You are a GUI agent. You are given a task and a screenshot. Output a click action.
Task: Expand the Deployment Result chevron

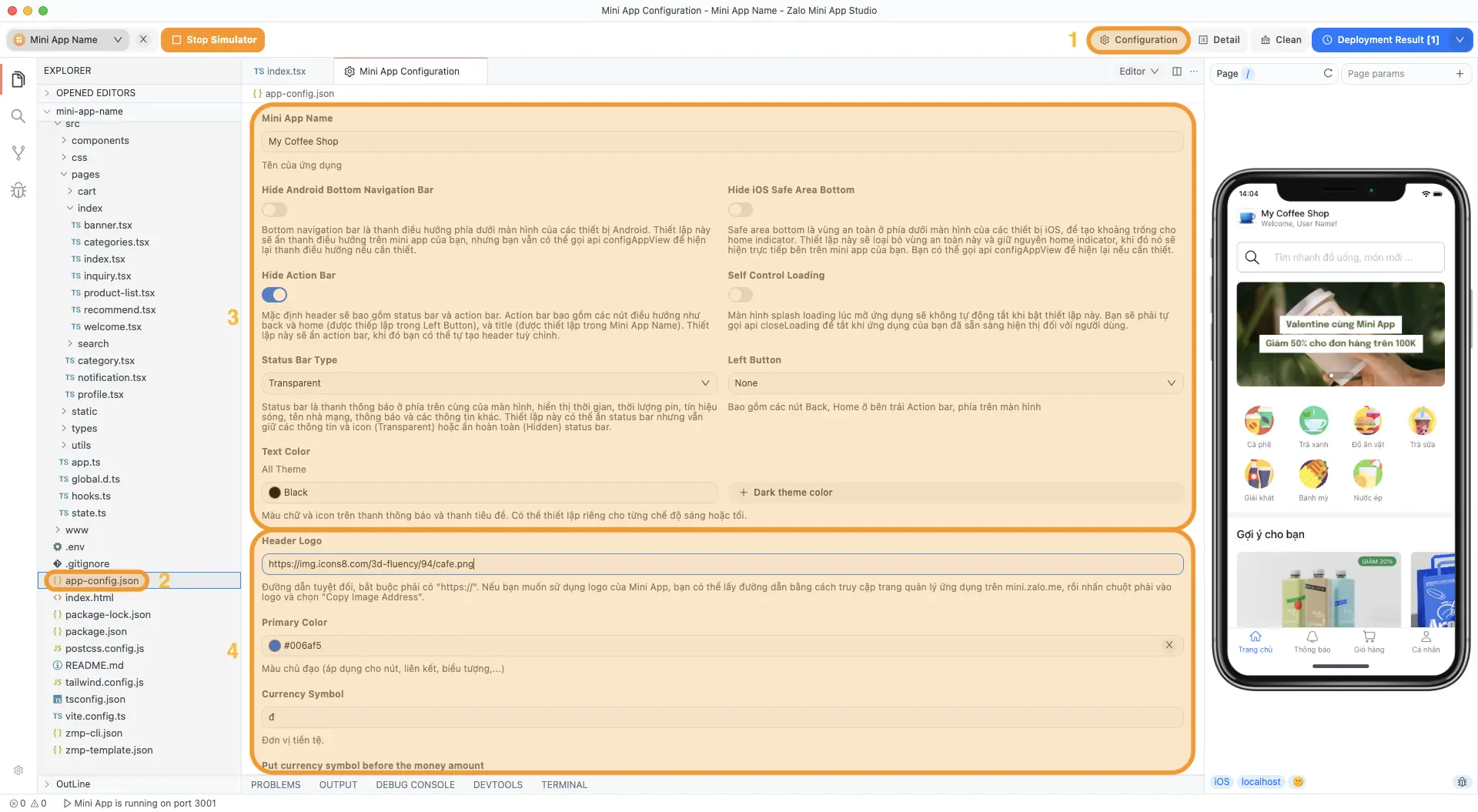(1460, 39)
